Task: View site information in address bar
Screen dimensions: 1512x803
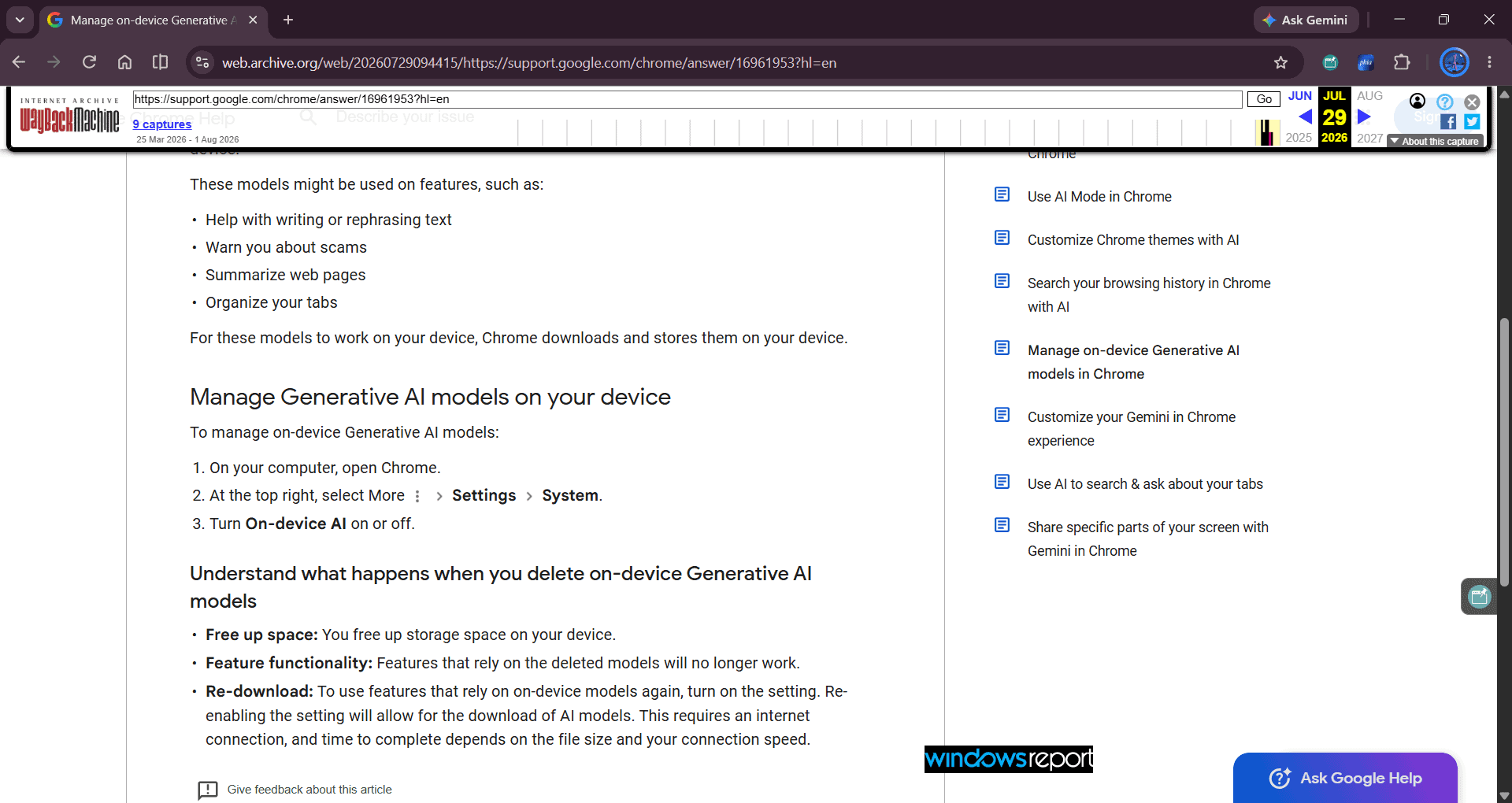Action: coord(202,62)
